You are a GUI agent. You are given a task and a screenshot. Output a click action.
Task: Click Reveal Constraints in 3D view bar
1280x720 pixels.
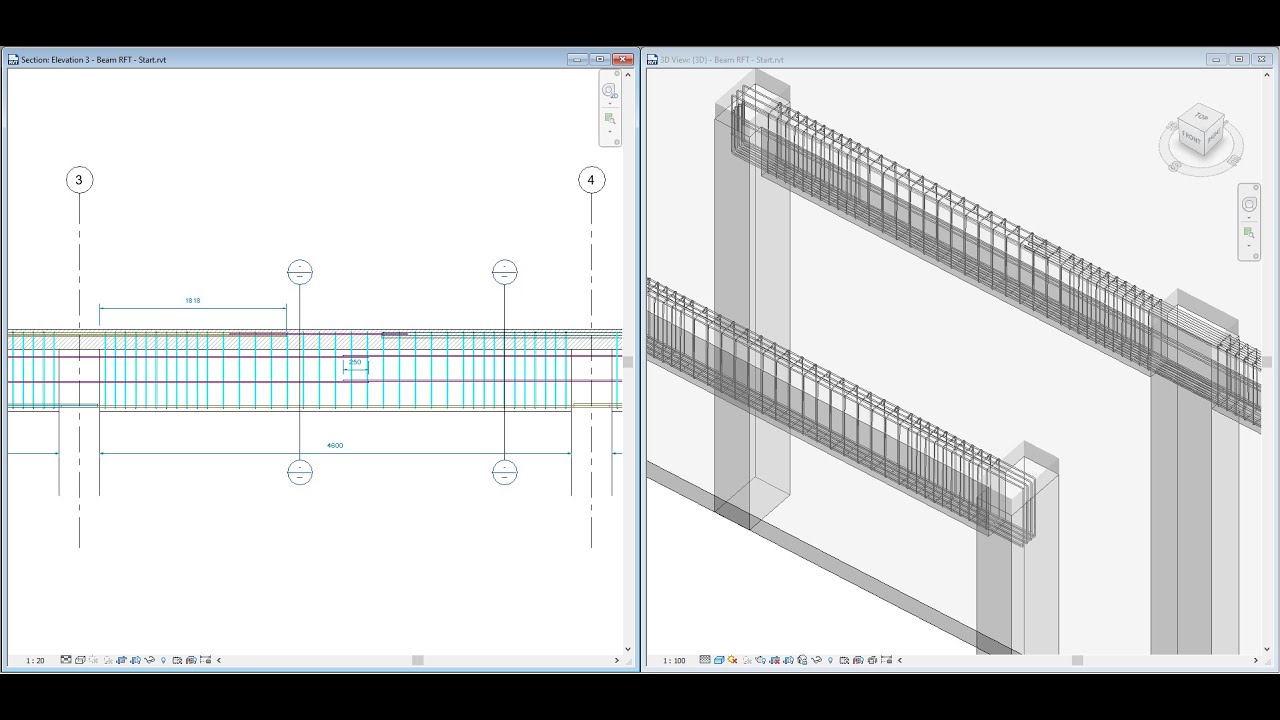886,660
